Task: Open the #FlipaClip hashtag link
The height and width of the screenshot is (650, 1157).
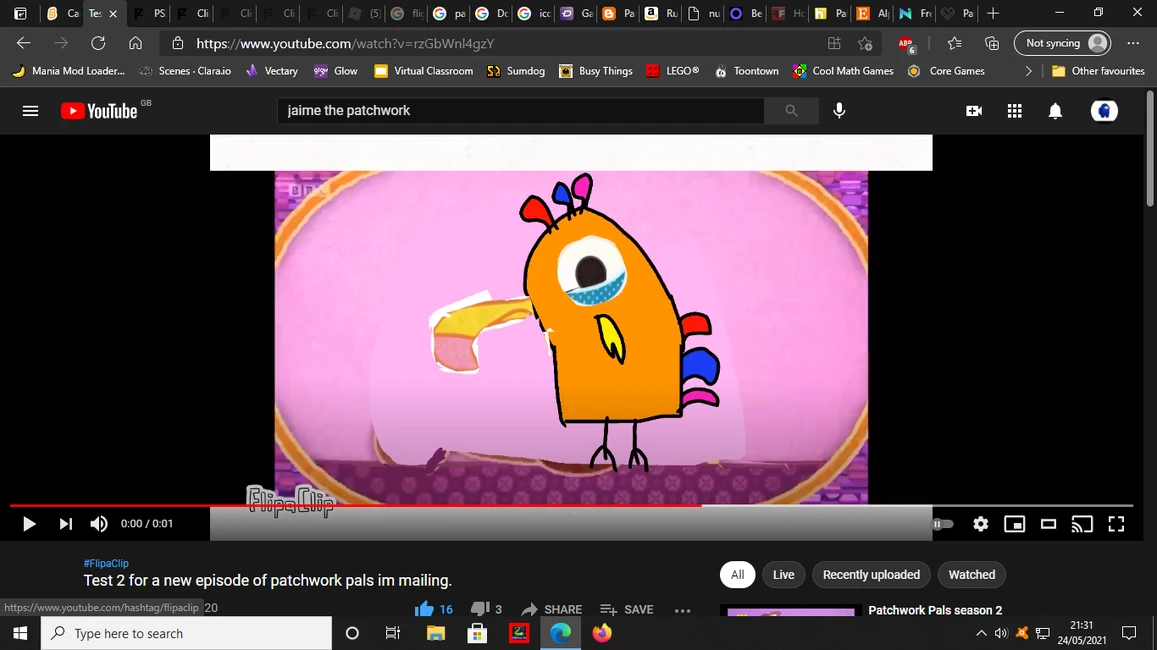Action: click(x=106, y=562)
